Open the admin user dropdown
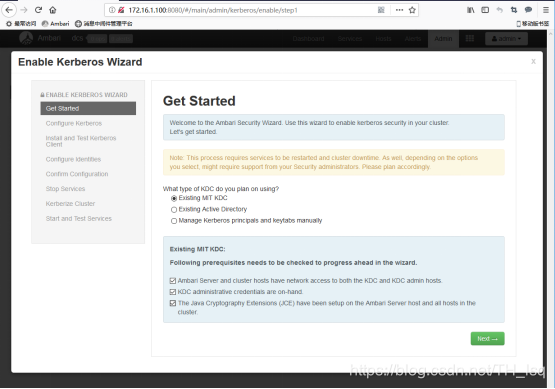 pyautogui.click(x=506, y=39)
